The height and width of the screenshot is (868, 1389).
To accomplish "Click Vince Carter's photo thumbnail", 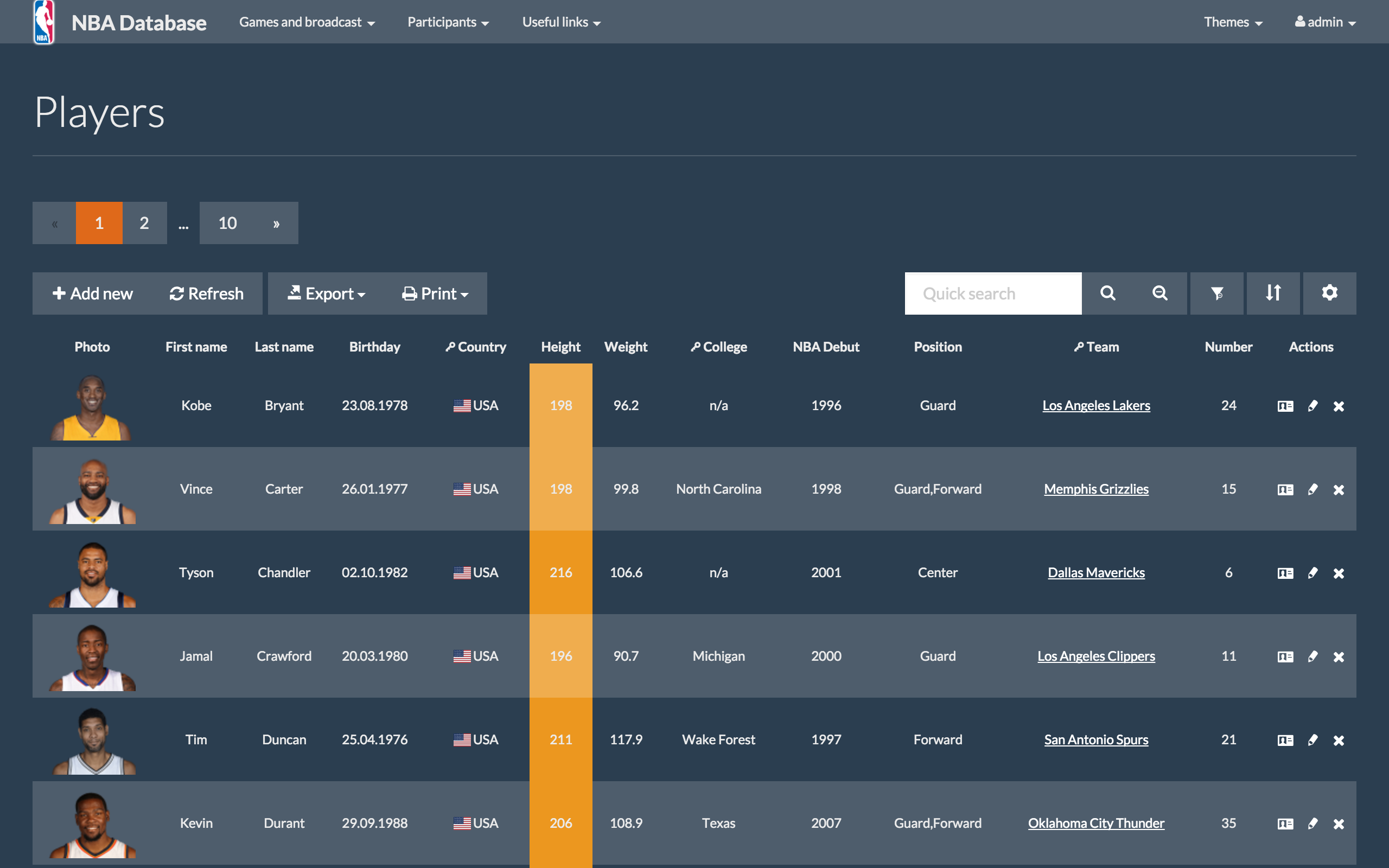I will click(92, 489).
